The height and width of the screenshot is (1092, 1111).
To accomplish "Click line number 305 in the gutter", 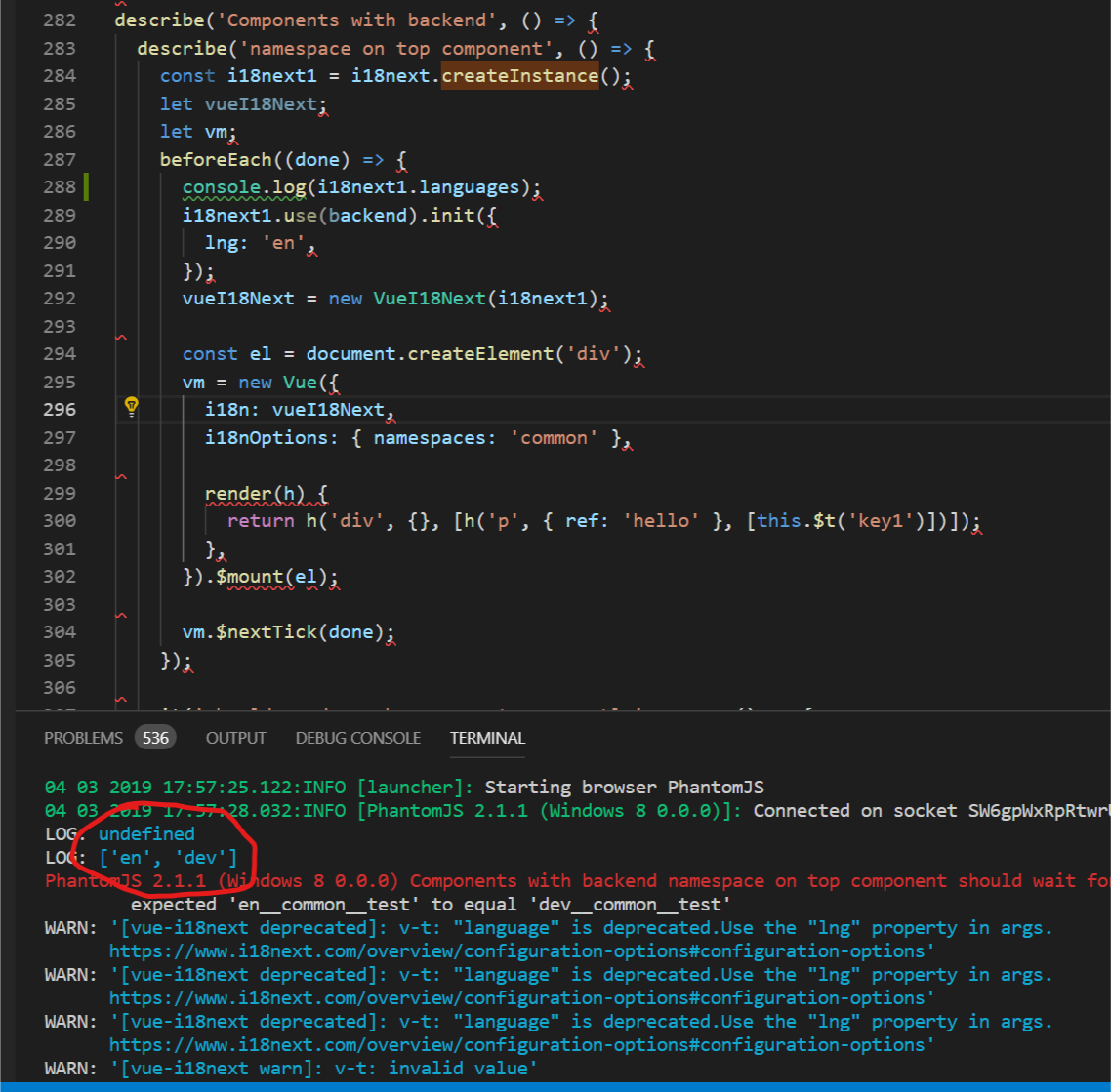I will click(60, 660).
